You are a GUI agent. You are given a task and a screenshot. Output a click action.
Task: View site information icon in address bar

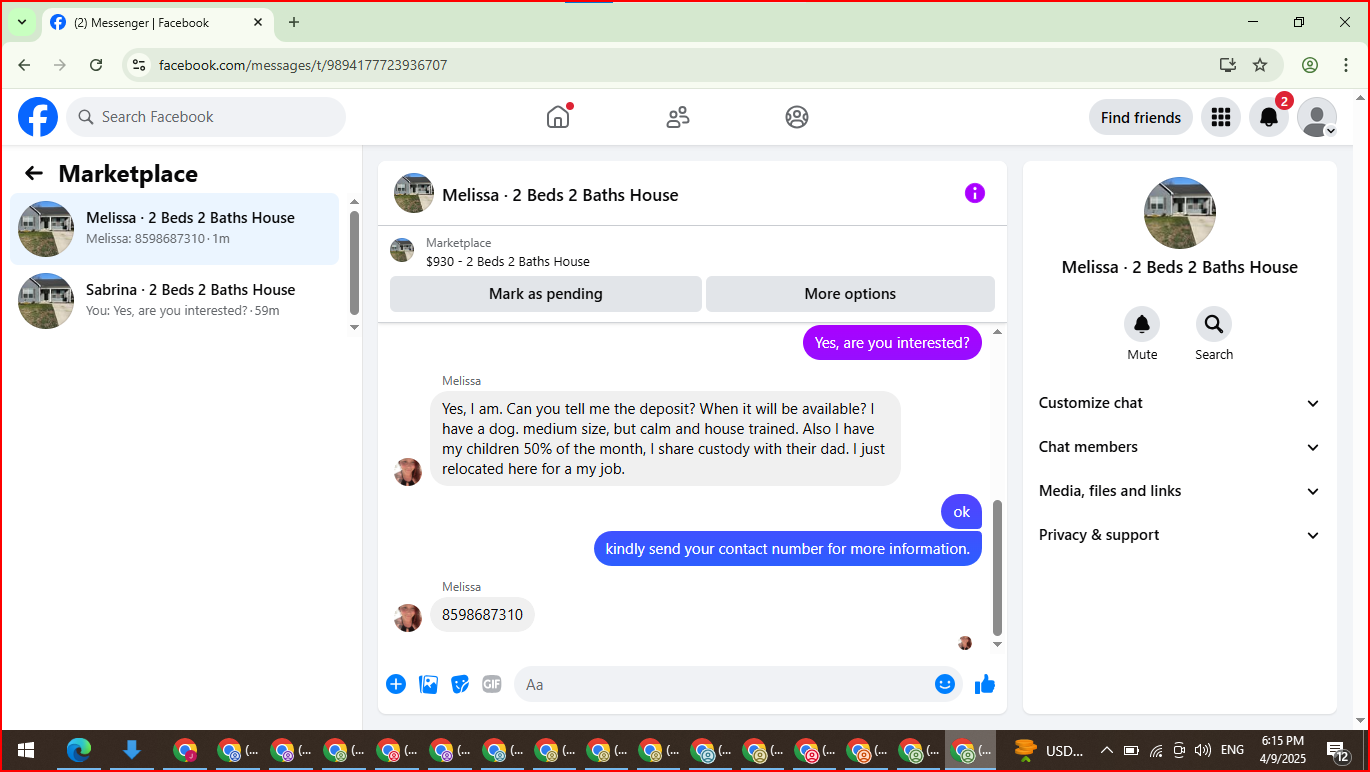point(139,65)
